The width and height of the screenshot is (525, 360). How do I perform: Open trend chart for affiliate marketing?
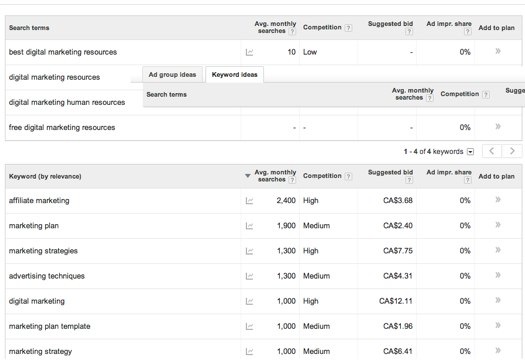[x=249, y=201]
